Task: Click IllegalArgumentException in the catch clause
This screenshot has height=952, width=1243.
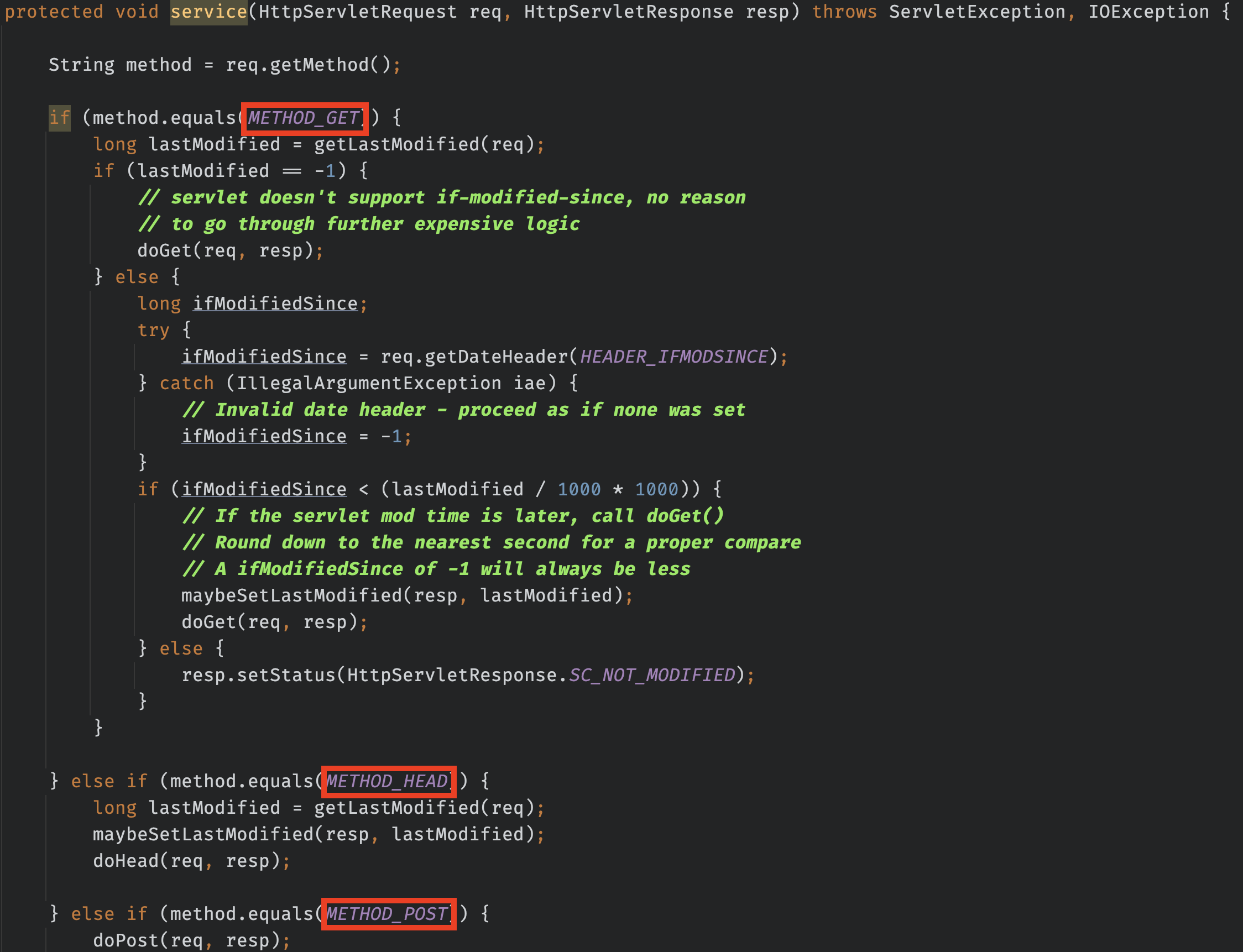Action: pyautogui.click(x=368, y=384)
